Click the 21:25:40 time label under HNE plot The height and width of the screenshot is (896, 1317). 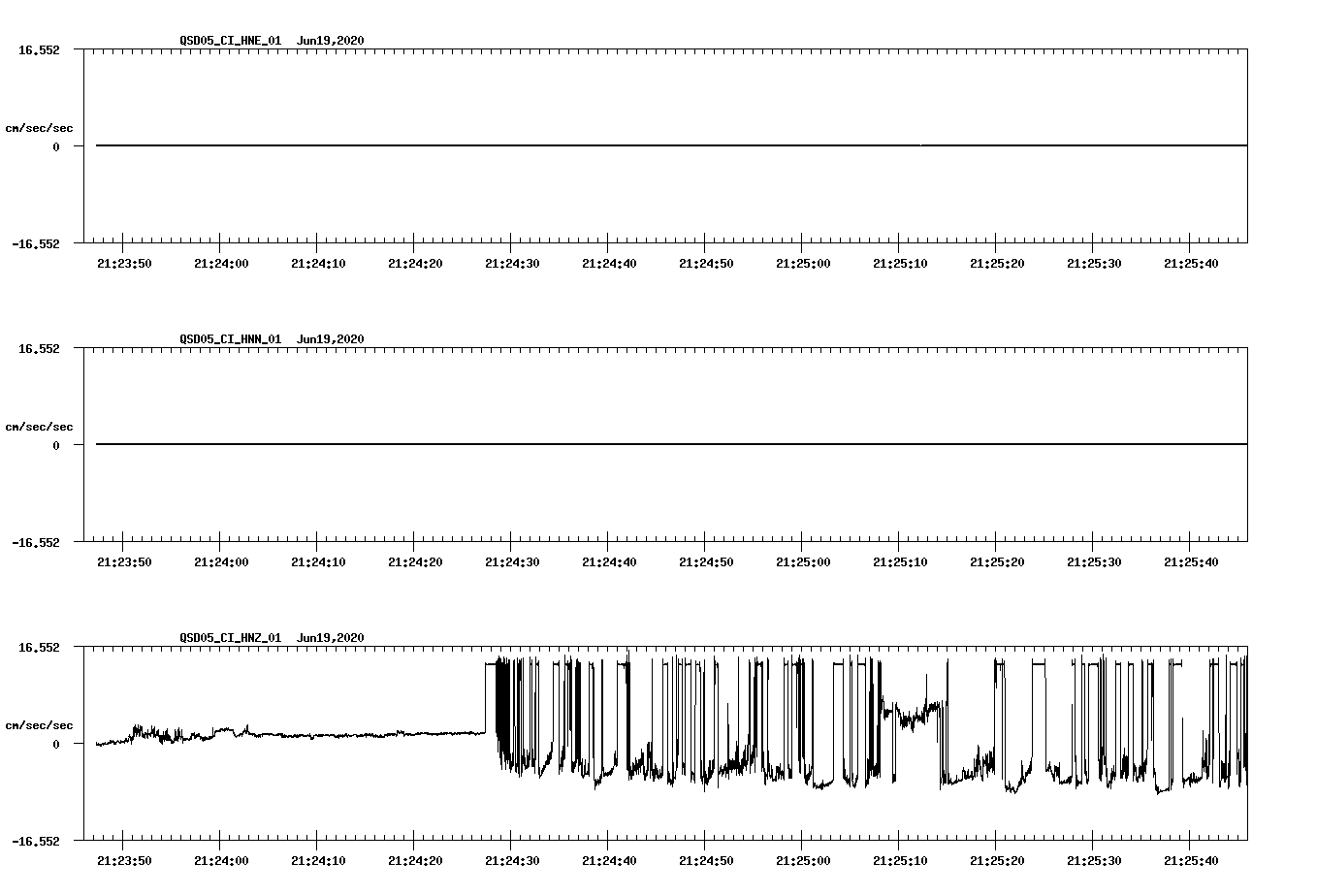coord(1191,264)
